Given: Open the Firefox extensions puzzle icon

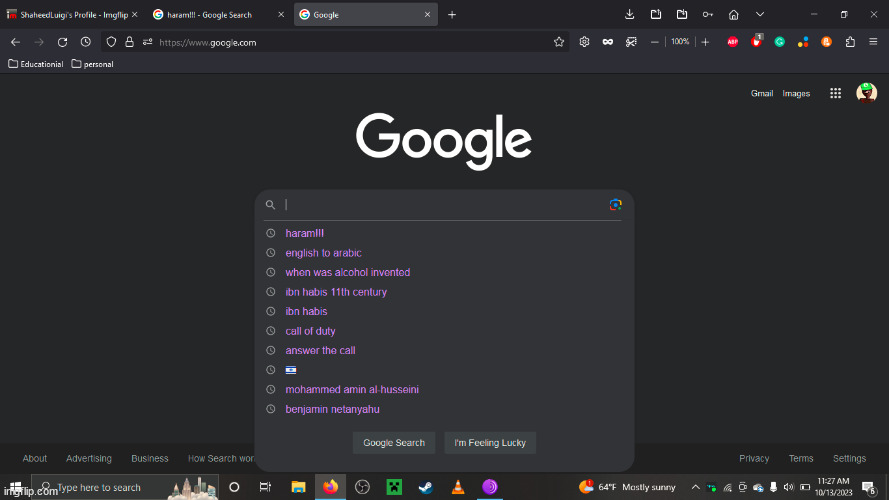Looking at the screenshot, I should [x=850, y=42].
